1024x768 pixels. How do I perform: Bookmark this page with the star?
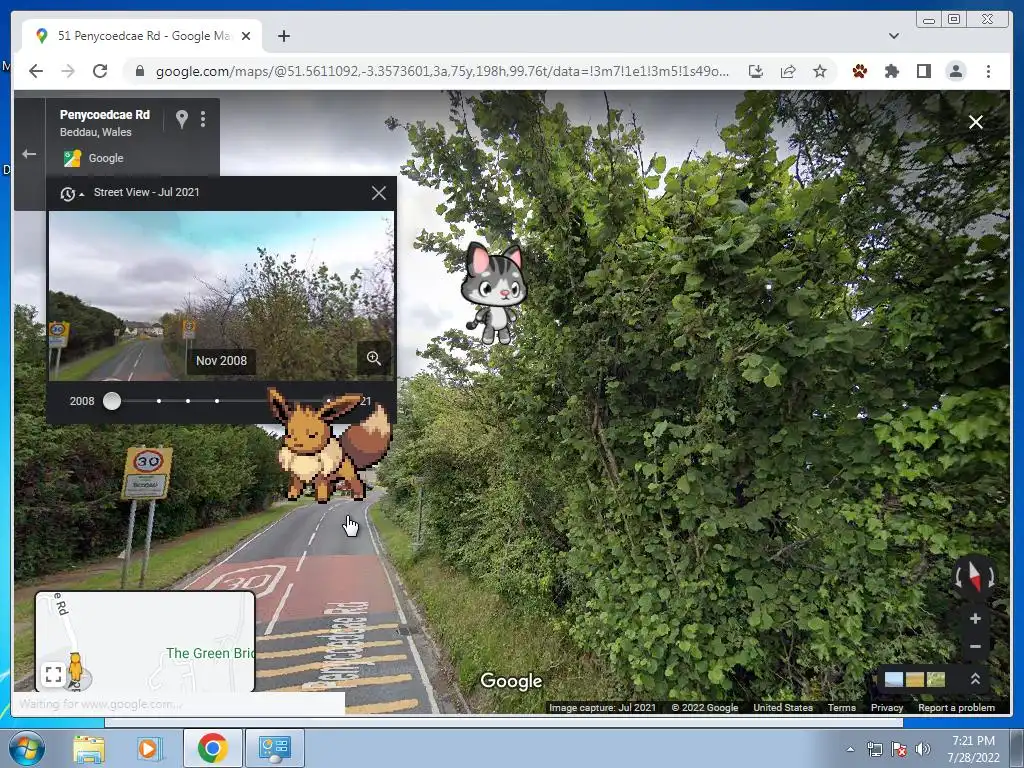click(820, 71)
